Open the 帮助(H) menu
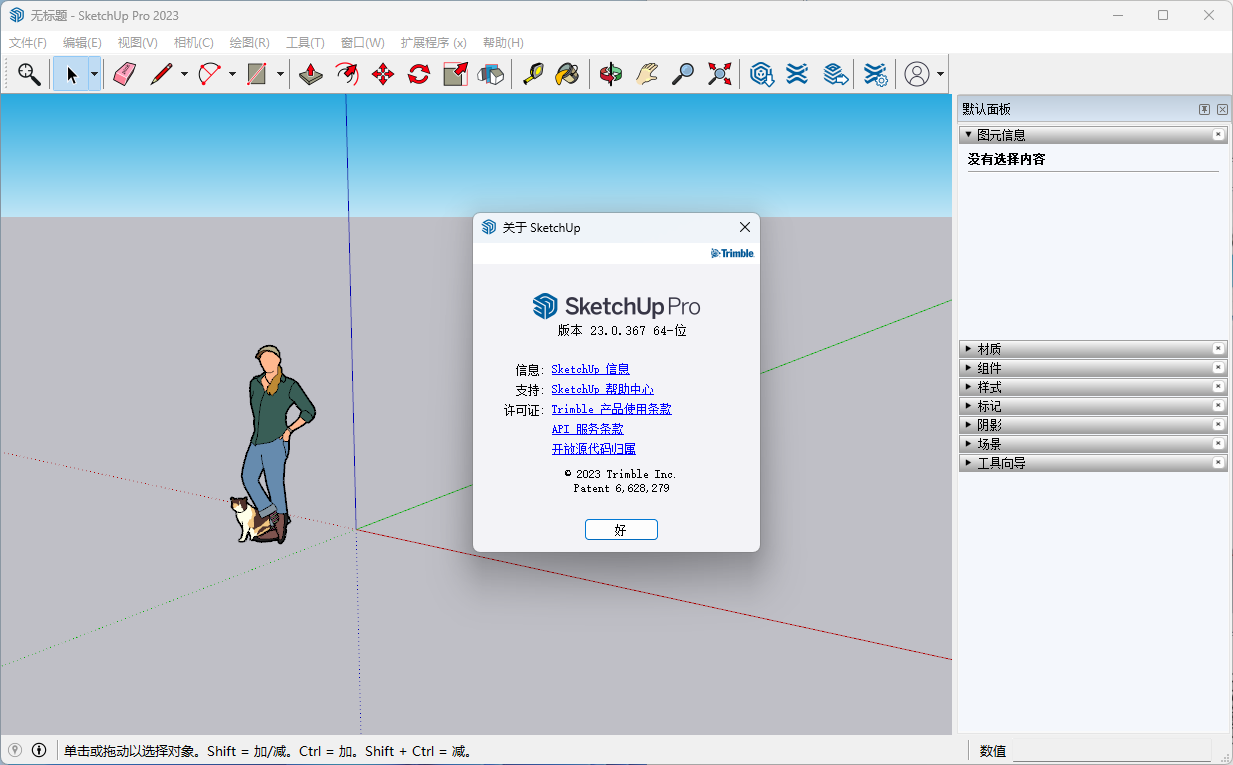 503,43
